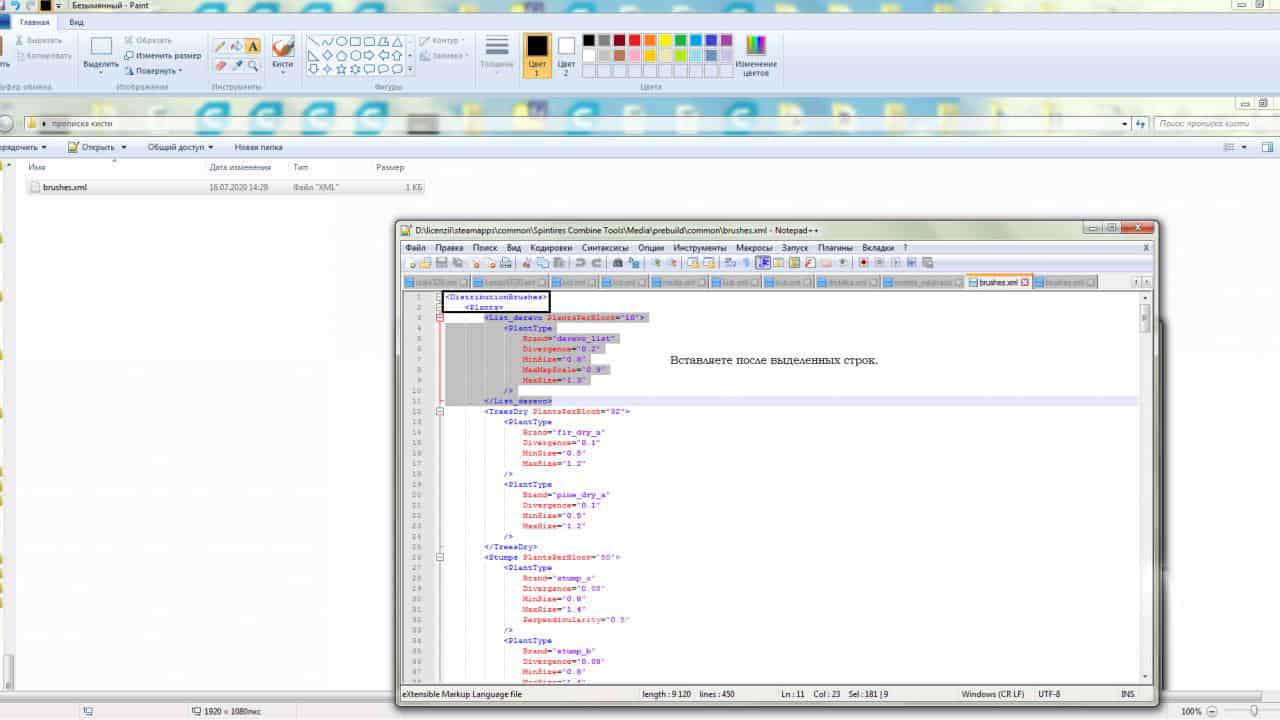
Task: Collapse the TreesDry fold marker
Action: [440, 411]
